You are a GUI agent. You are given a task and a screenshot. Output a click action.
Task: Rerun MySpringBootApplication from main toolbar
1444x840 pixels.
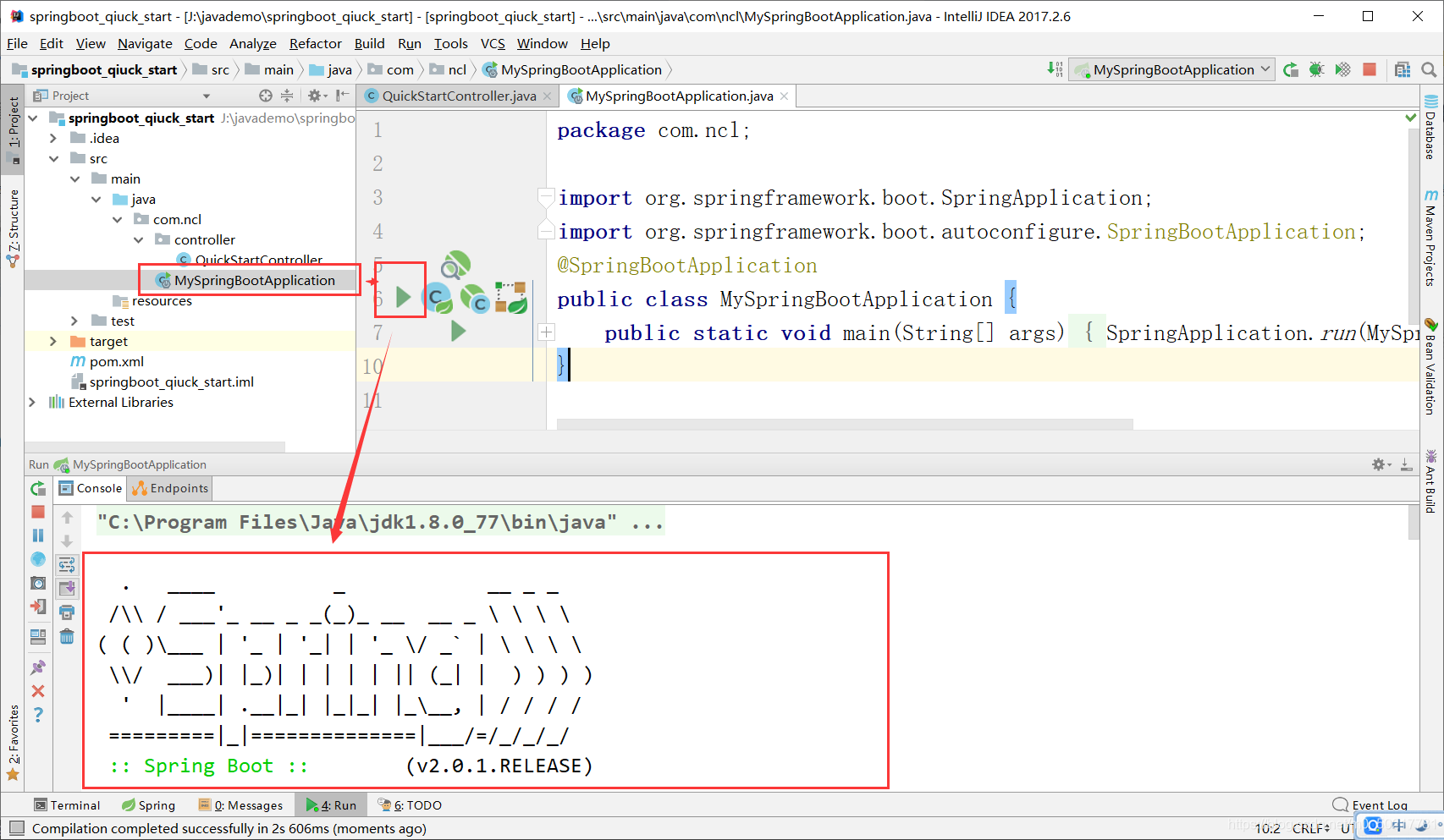[1291, 69]
